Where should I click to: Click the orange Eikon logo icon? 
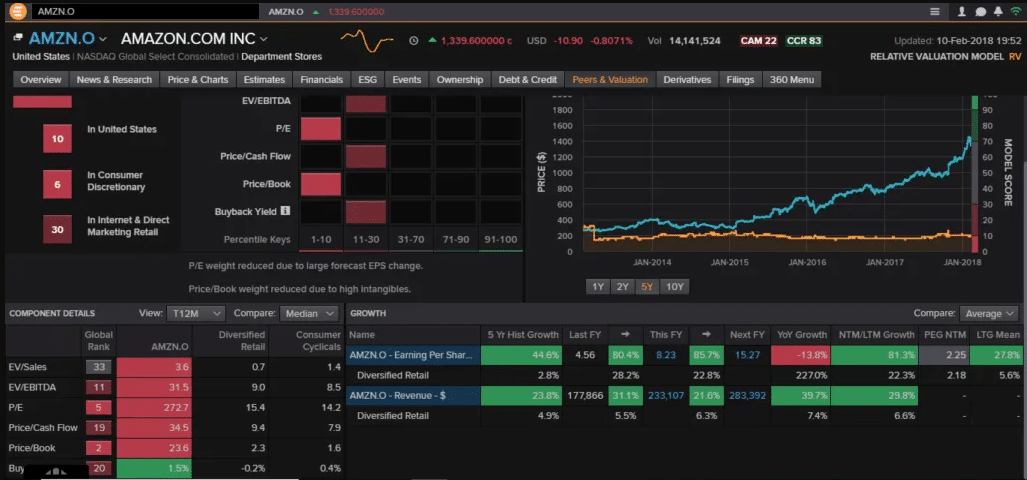(19, 11)
